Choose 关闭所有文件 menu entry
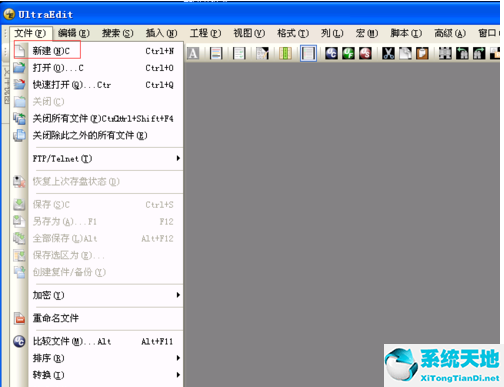504x387 pixels. point(97,119)
